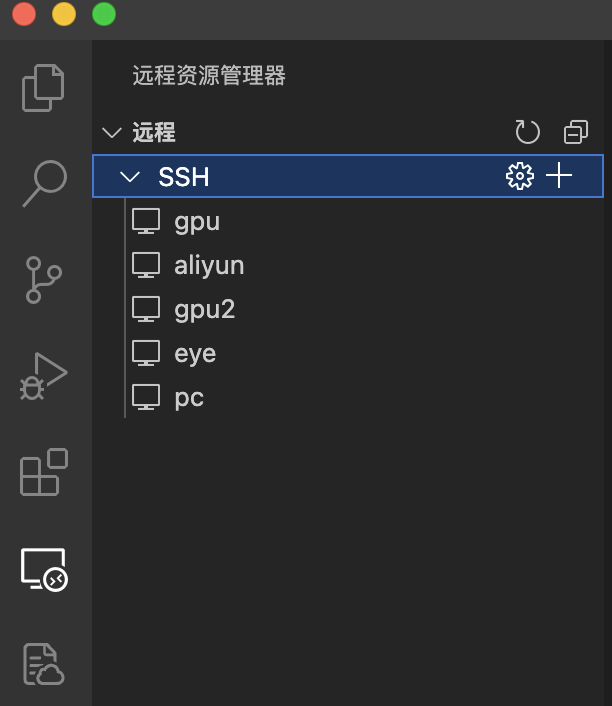This screenshot has width=612, height=706.
Task: Select the eye host entry
Action: (348, 354)
